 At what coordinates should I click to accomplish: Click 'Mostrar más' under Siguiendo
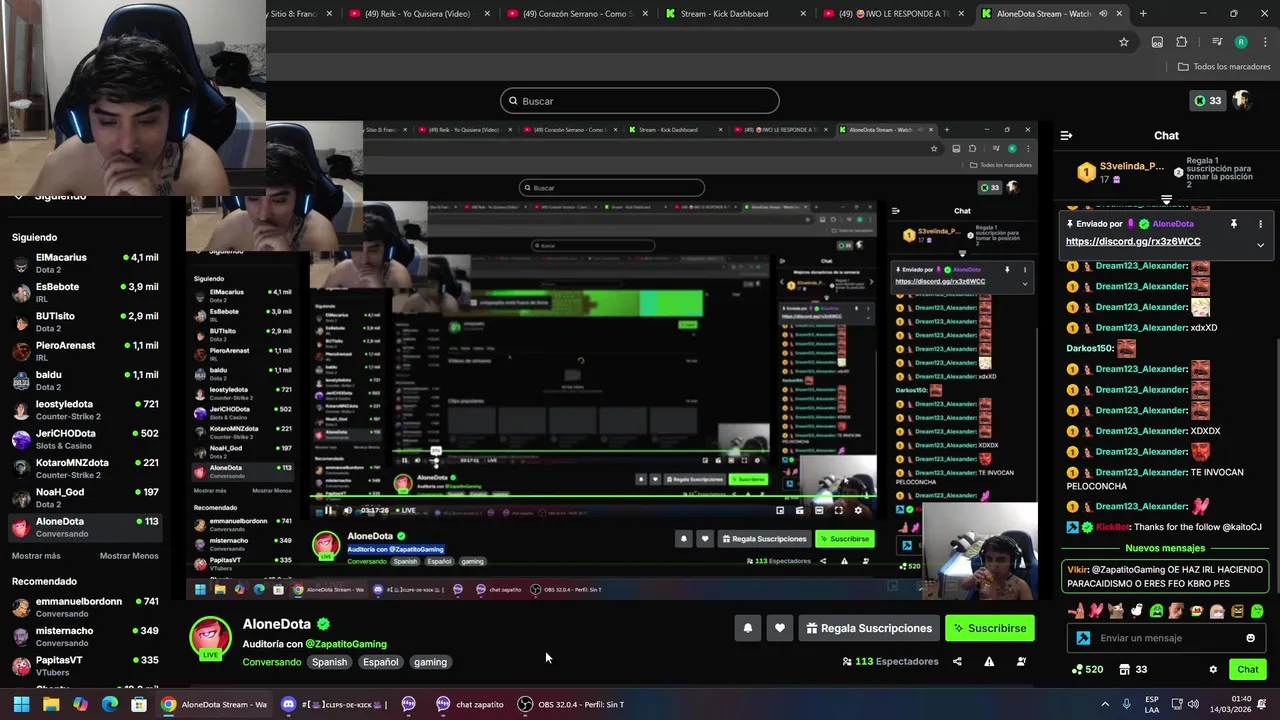[36, 556]
